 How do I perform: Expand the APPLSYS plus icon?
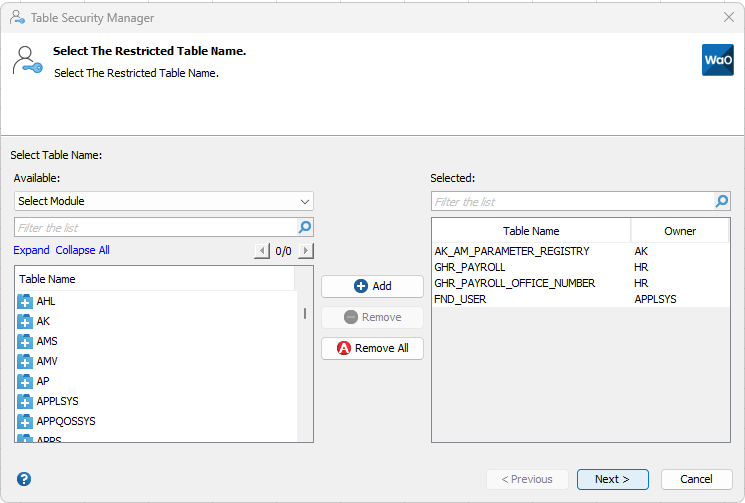[x=25, y=401]
